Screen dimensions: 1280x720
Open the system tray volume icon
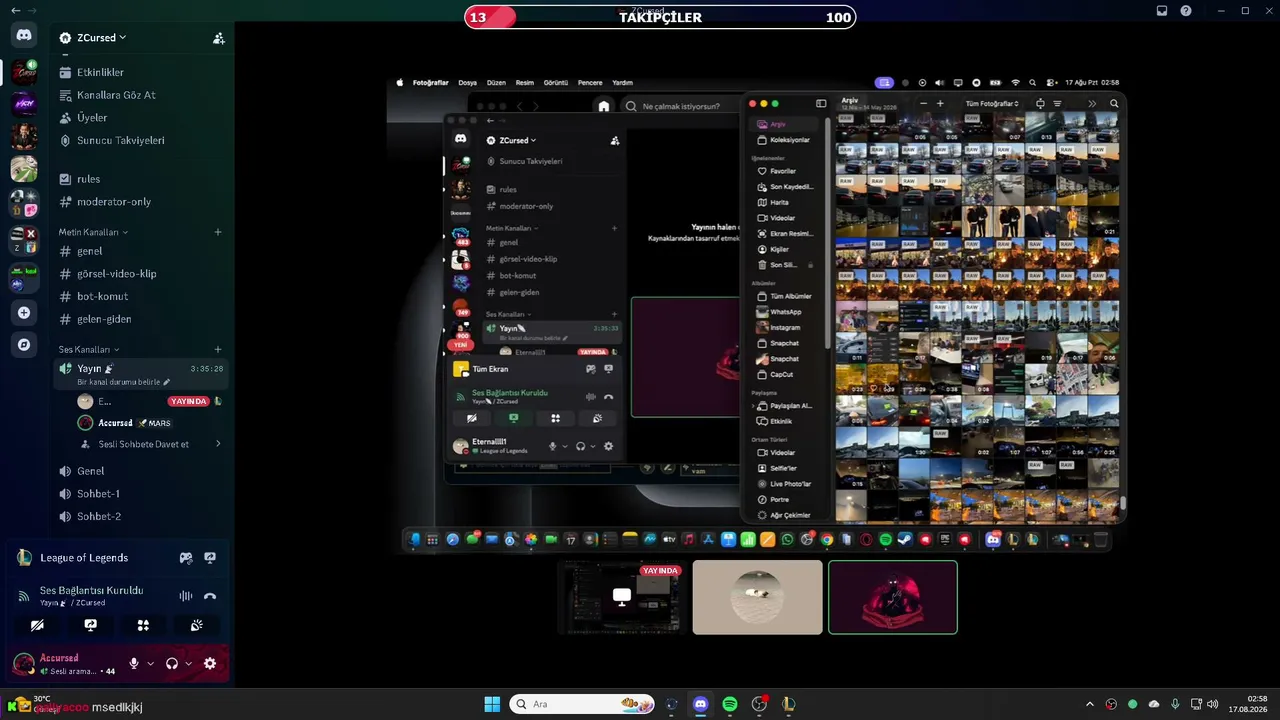tap(1212, 704)
